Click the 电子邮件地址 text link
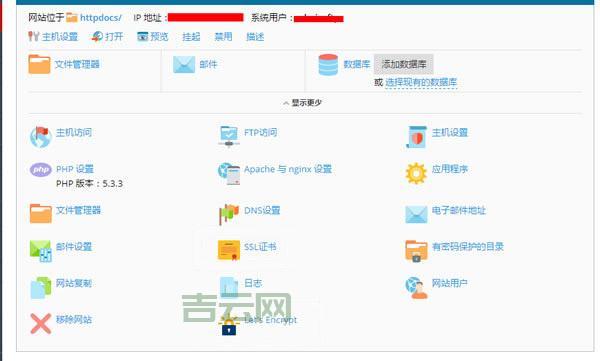Screen dimensions: 600x361 coord(458,210)
